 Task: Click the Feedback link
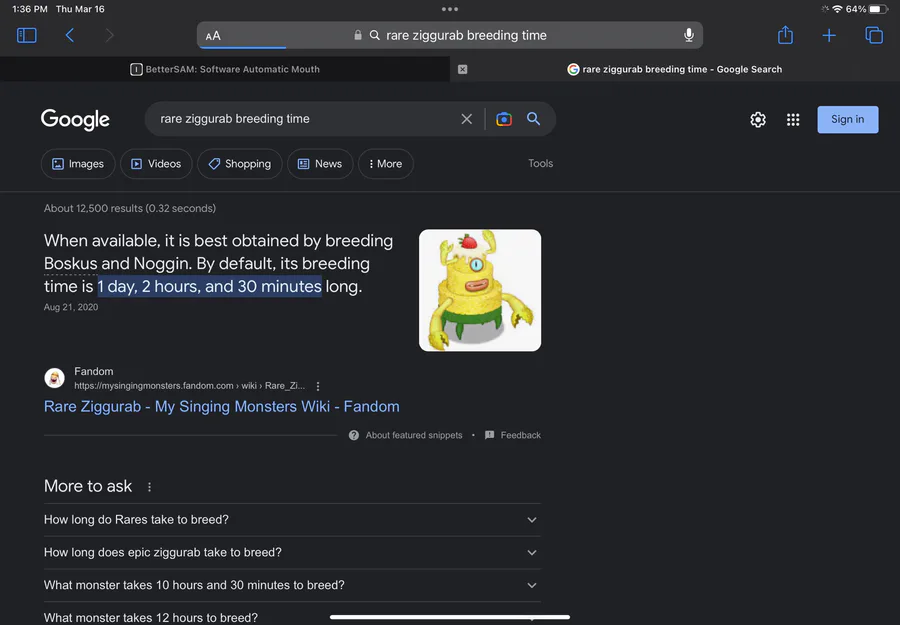point(513,435)
